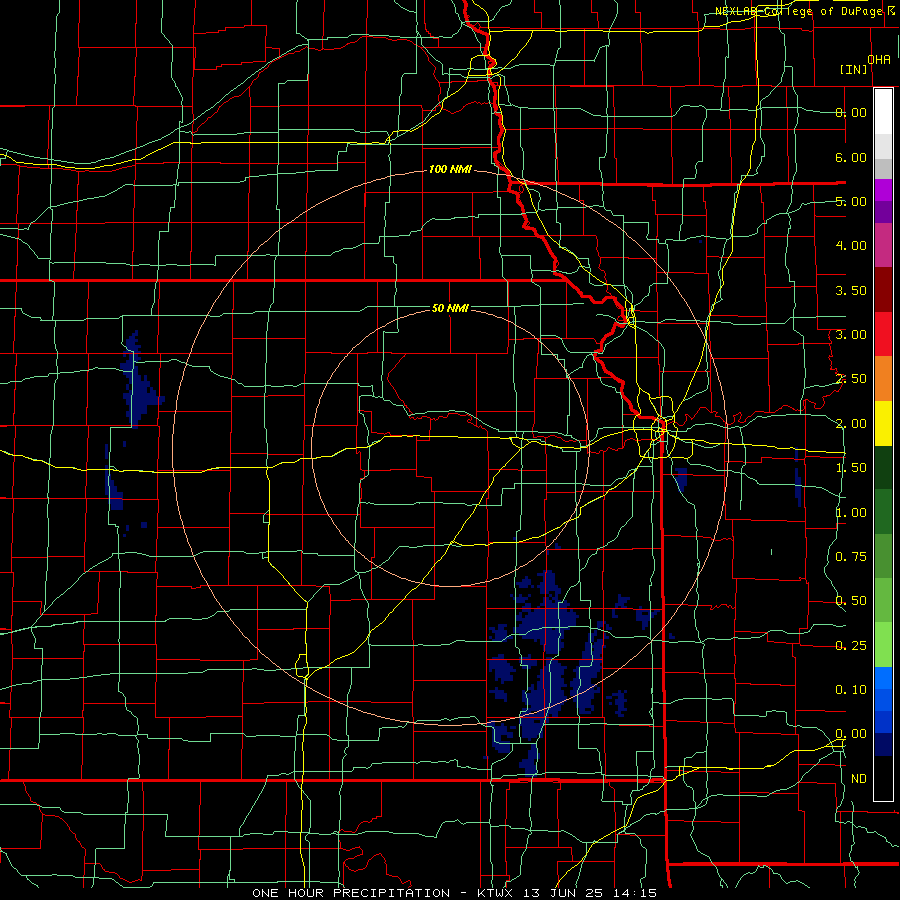Click the 100 NMI range ring label
The image size is (900, 900).
tap(450, 169)
